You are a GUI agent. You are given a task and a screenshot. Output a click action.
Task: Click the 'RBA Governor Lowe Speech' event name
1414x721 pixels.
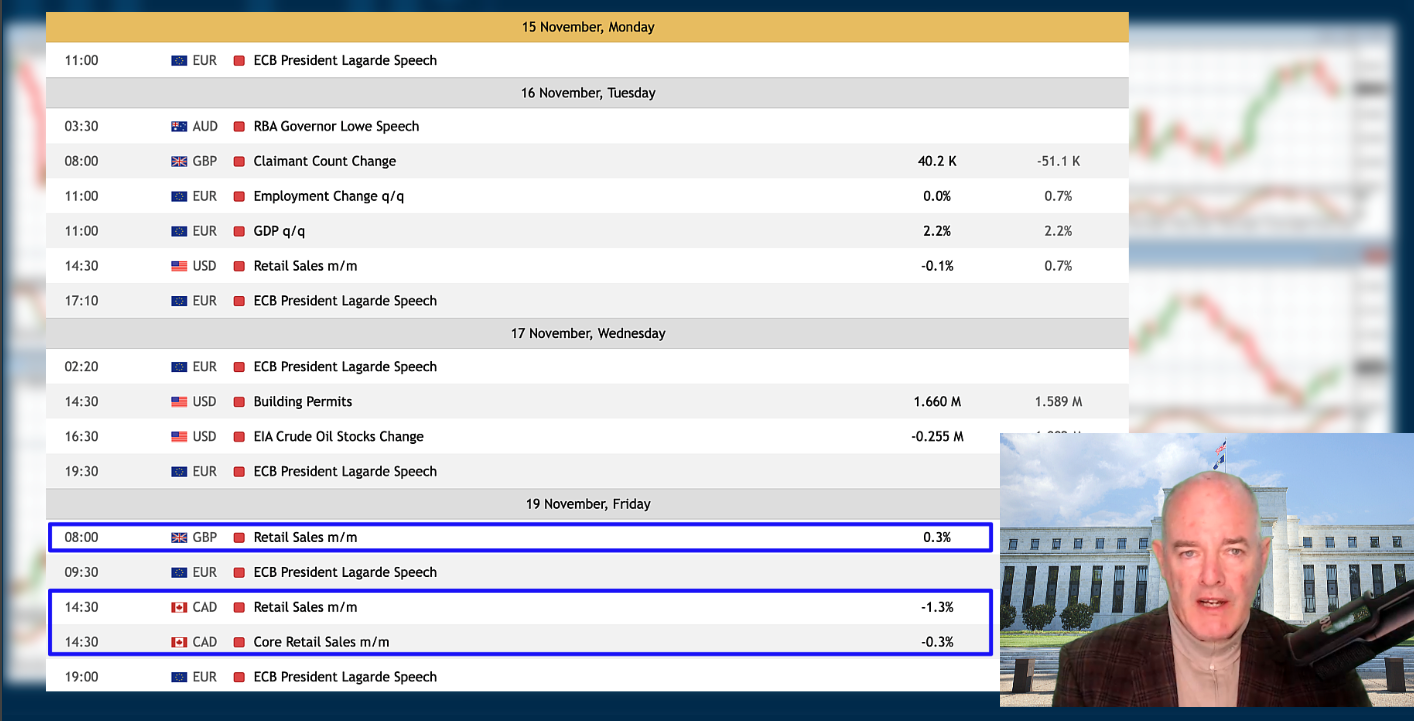point(336,126)
